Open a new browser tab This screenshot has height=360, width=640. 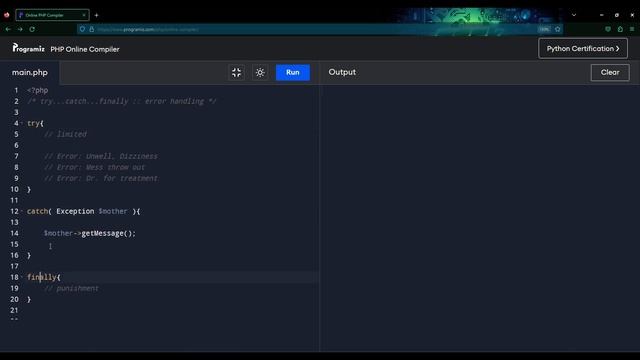pyautogui.click(x=96, y=15)
